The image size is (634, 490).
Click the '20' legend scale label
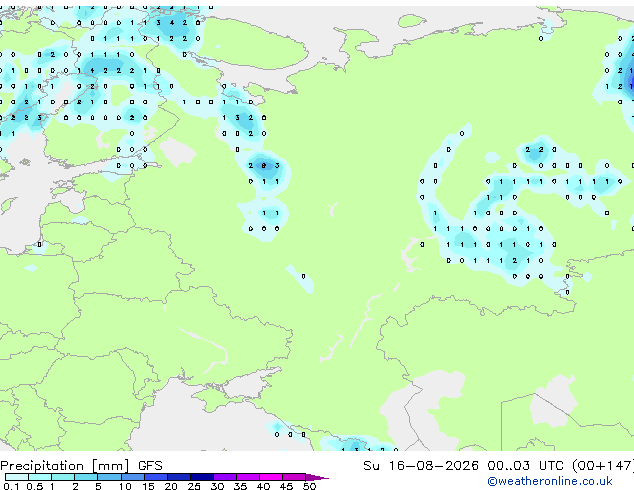click(x=171, y=486)
